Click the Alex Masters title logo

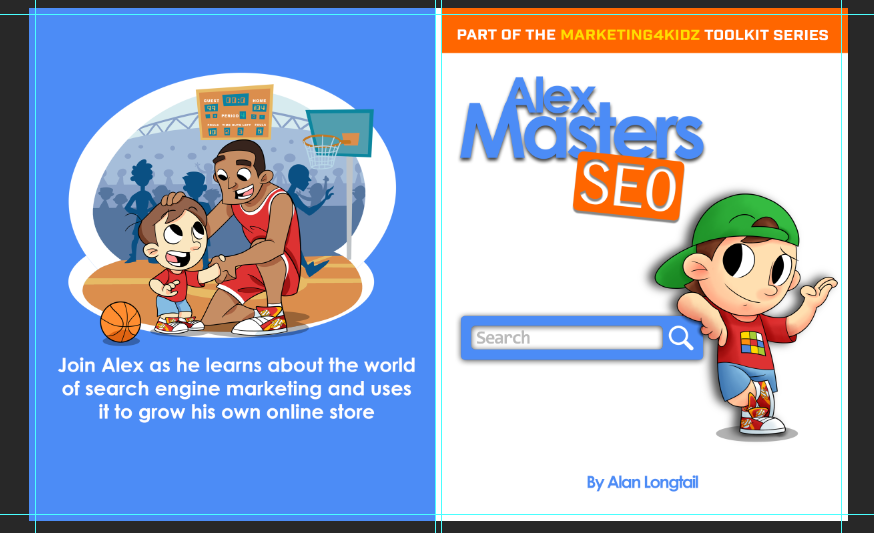click(581, 119)
